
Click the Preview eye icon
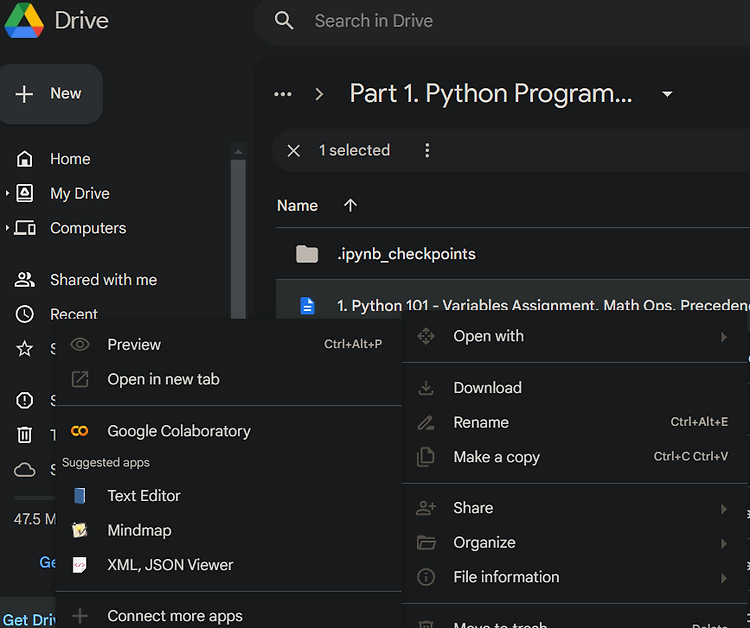pos(80,344)
